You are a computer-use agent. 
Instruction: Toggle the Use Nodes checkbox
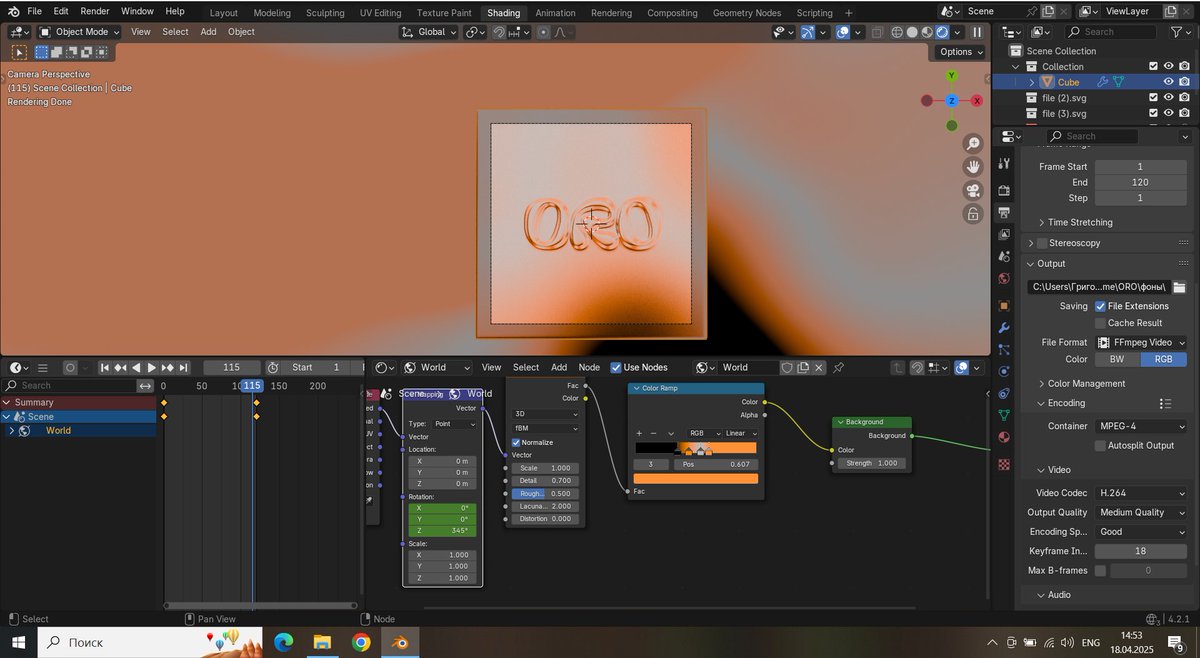tap(616, 368)
